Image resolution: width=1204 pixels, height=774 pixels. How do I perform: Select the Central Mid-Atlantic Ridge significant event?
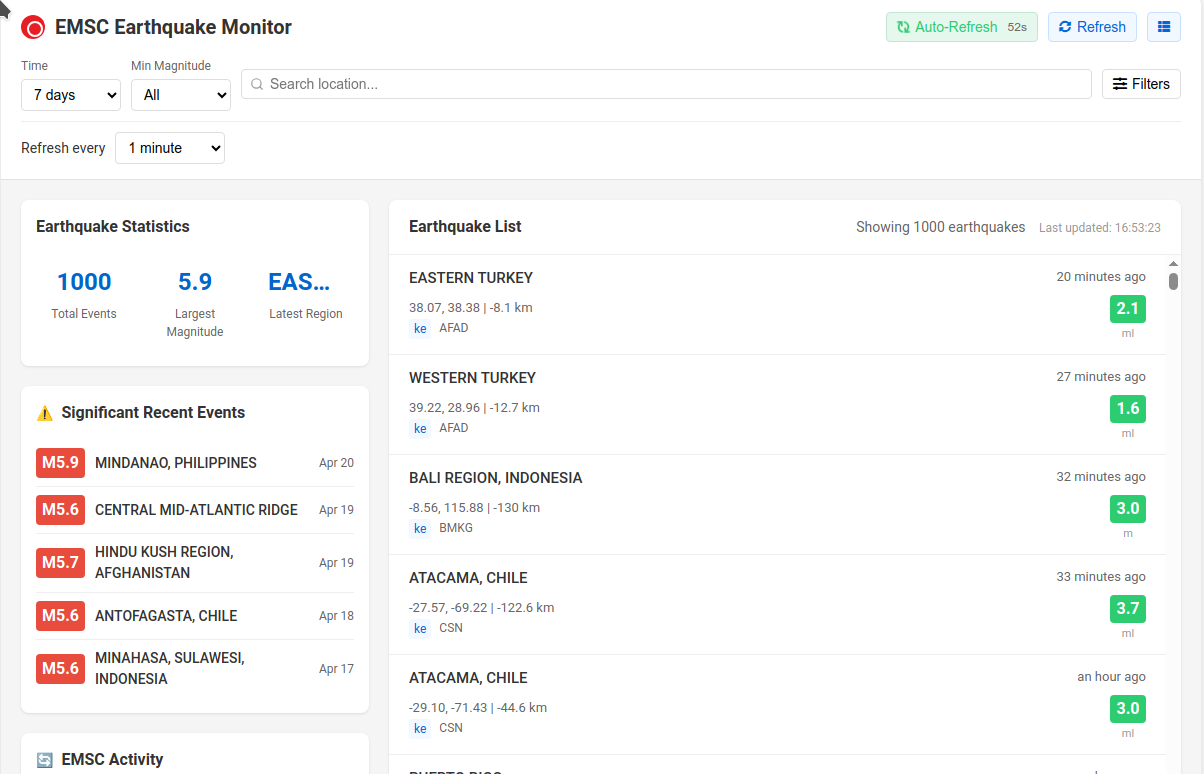coord(196,510)
